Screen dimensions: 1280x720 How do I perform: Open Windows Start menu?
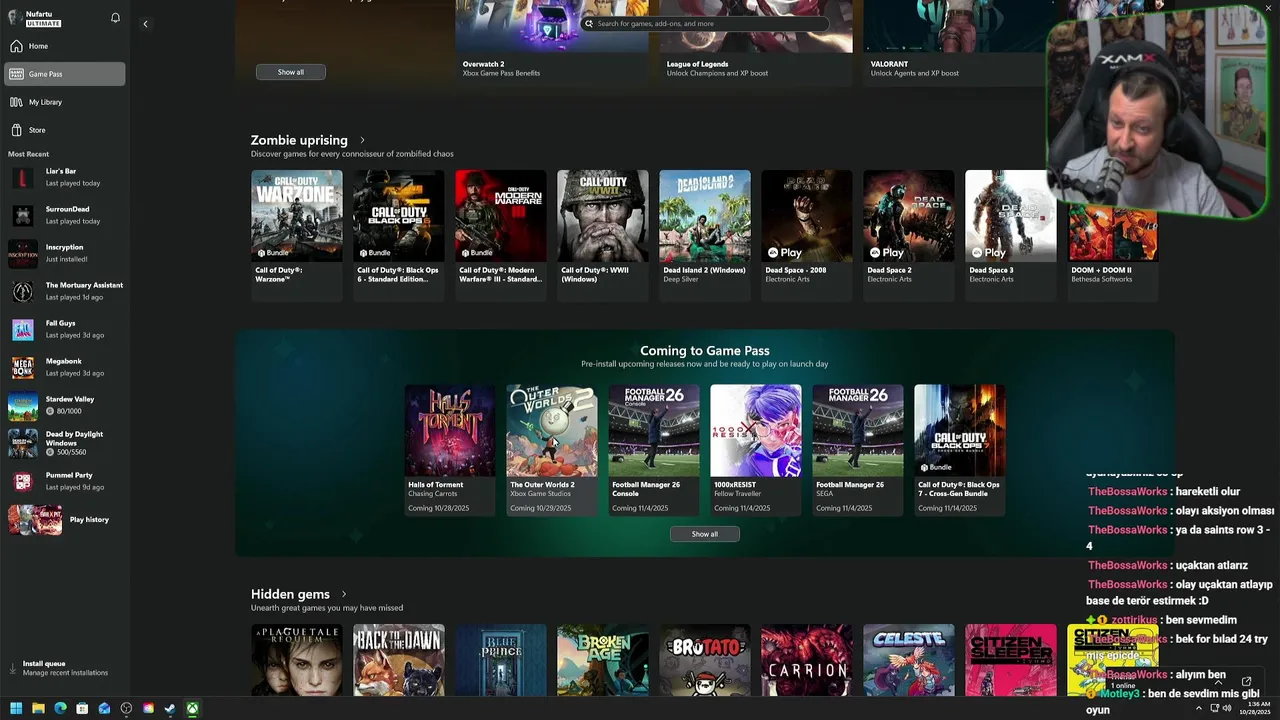coord(16,709)
